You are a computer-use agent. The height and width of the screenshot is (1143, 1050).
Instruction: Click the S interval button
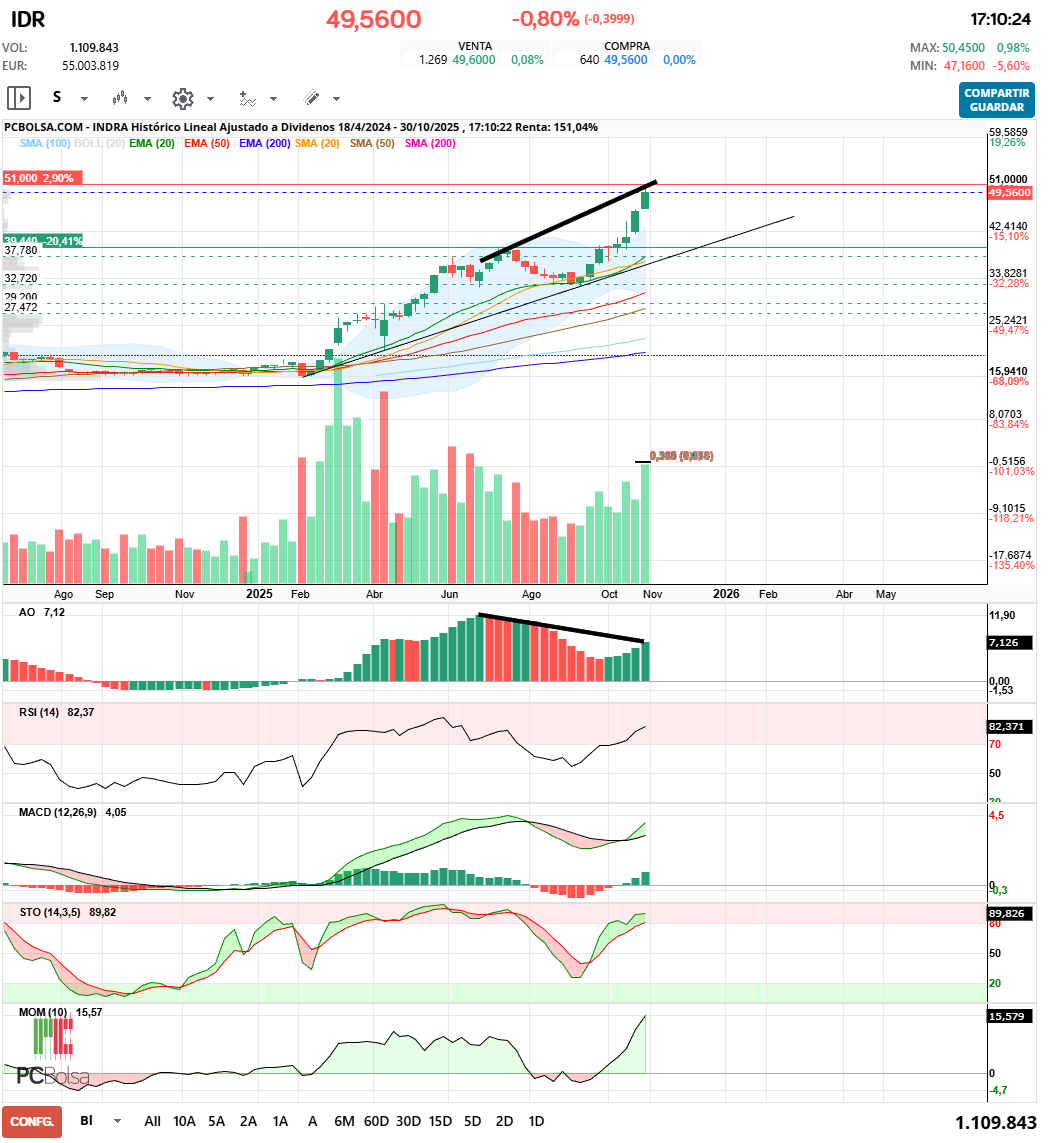pyautogui.click(x=57, y=98)
